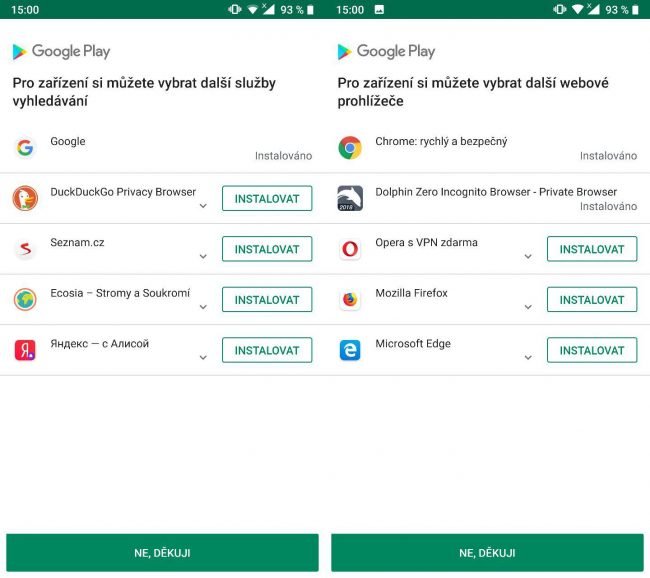Viewport: 650px width, 578px height.
Task: Select Seznam.cz title text
Action: coord(78,243)
